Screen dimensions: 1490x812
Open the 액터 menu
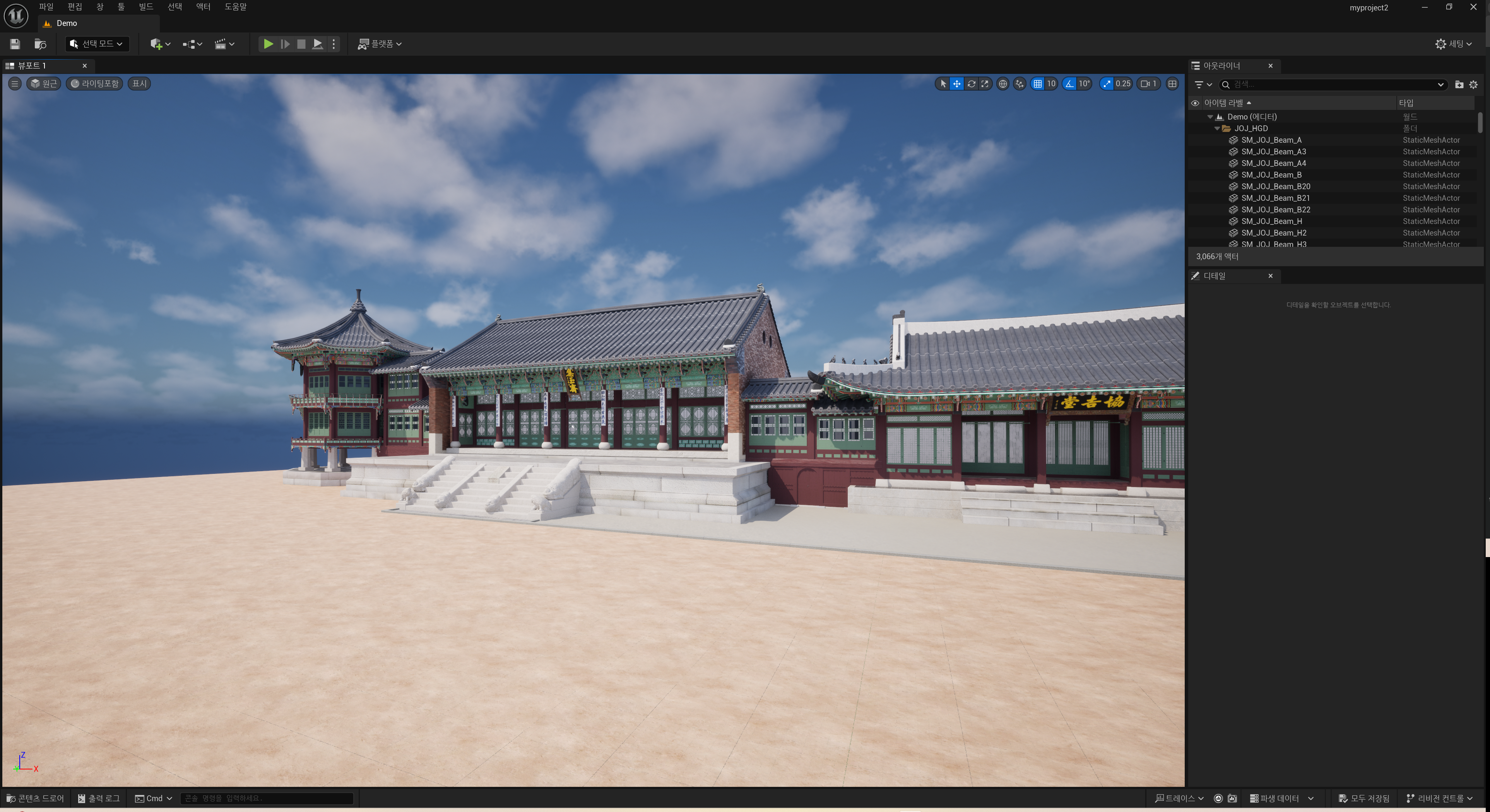[x=203, y=6]
